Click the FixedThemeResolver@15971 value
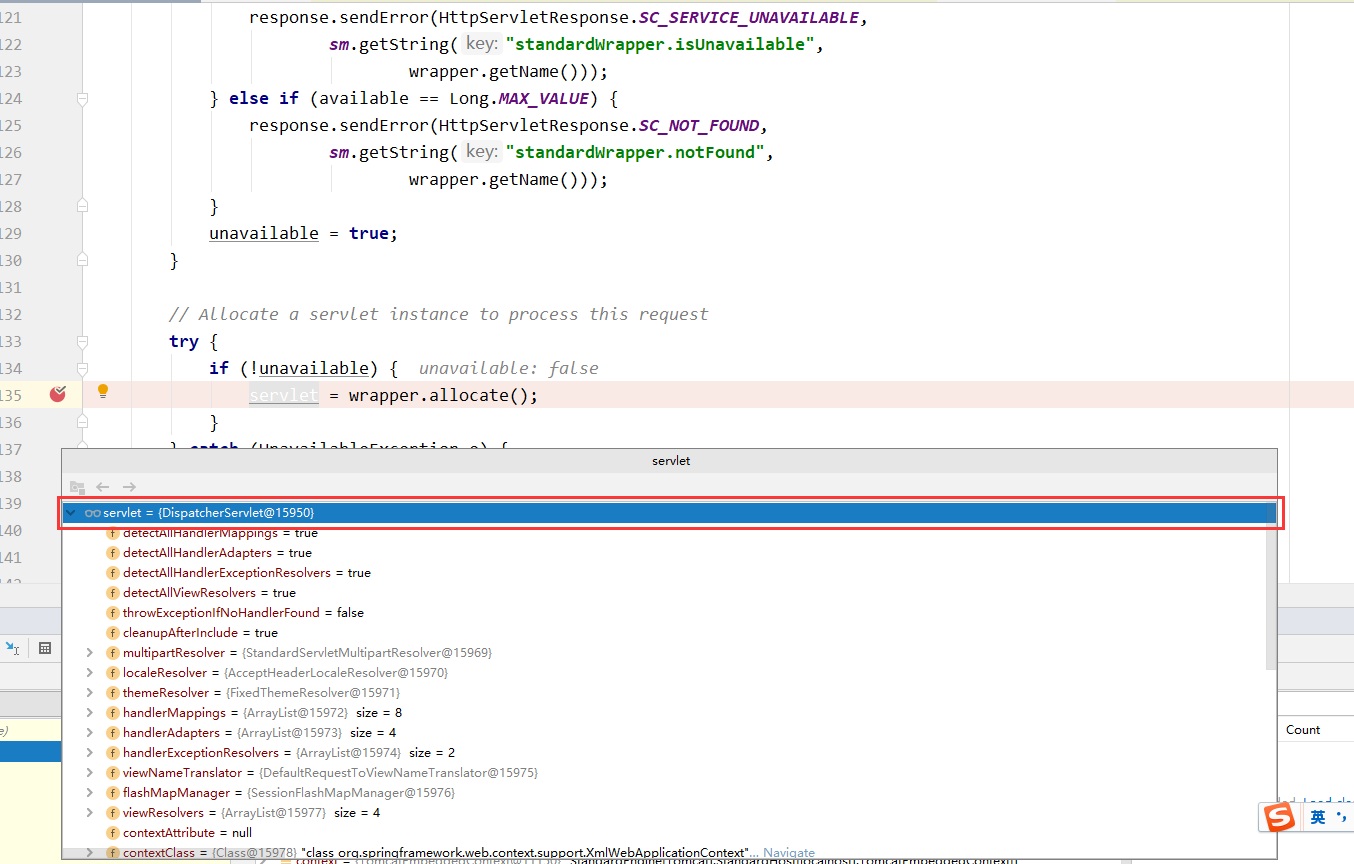Image resolution: width=1354 pixels, height=864 pixels. (x=313, y=693)
